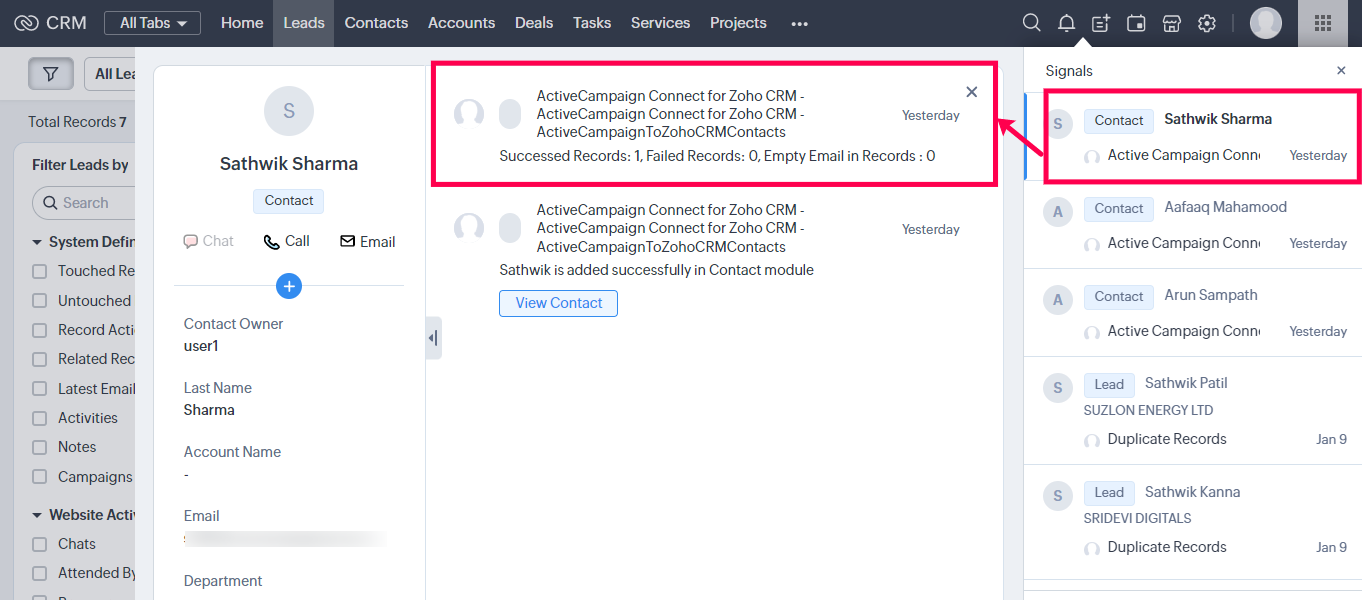
Task: Open the calendar icon in top bar
Action: (1136, 23)
